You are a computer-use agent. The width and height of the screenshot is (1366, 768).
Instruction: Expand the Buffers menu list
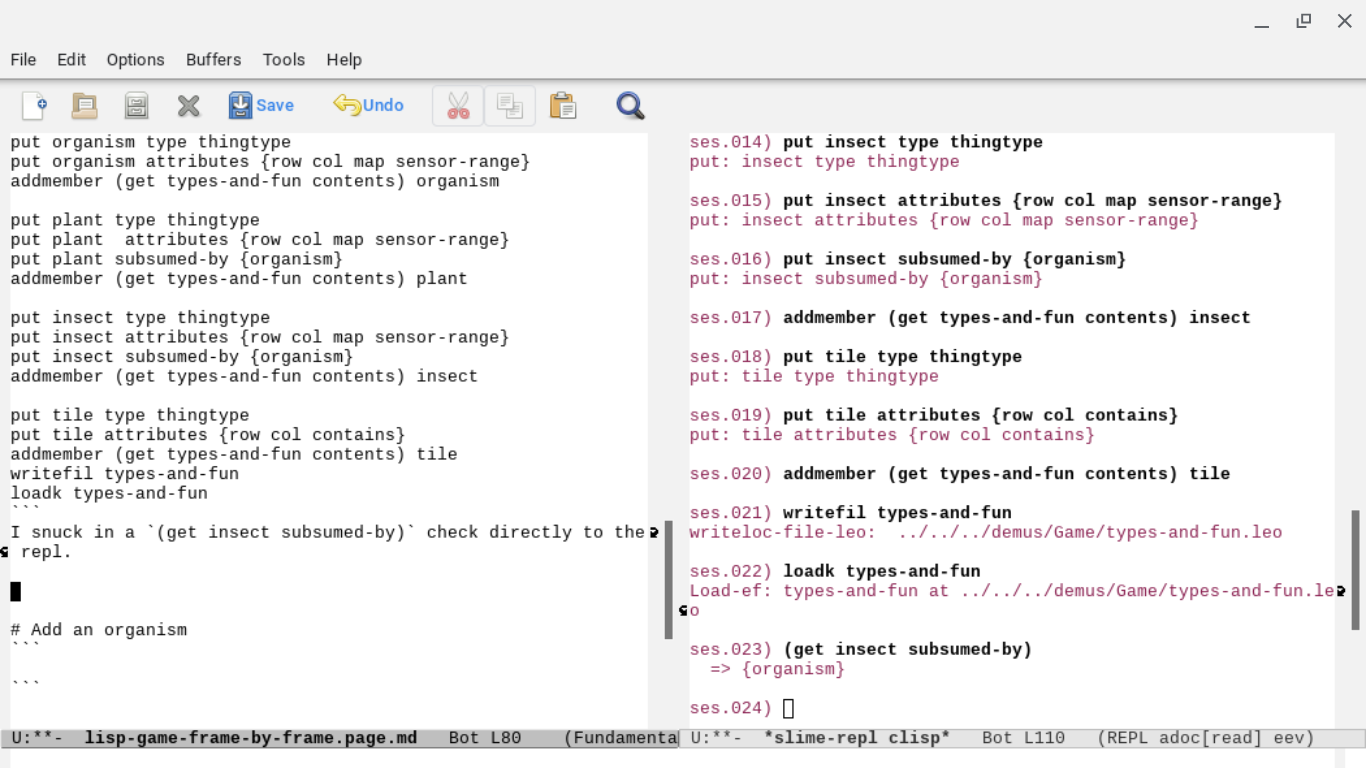point(213,60)
